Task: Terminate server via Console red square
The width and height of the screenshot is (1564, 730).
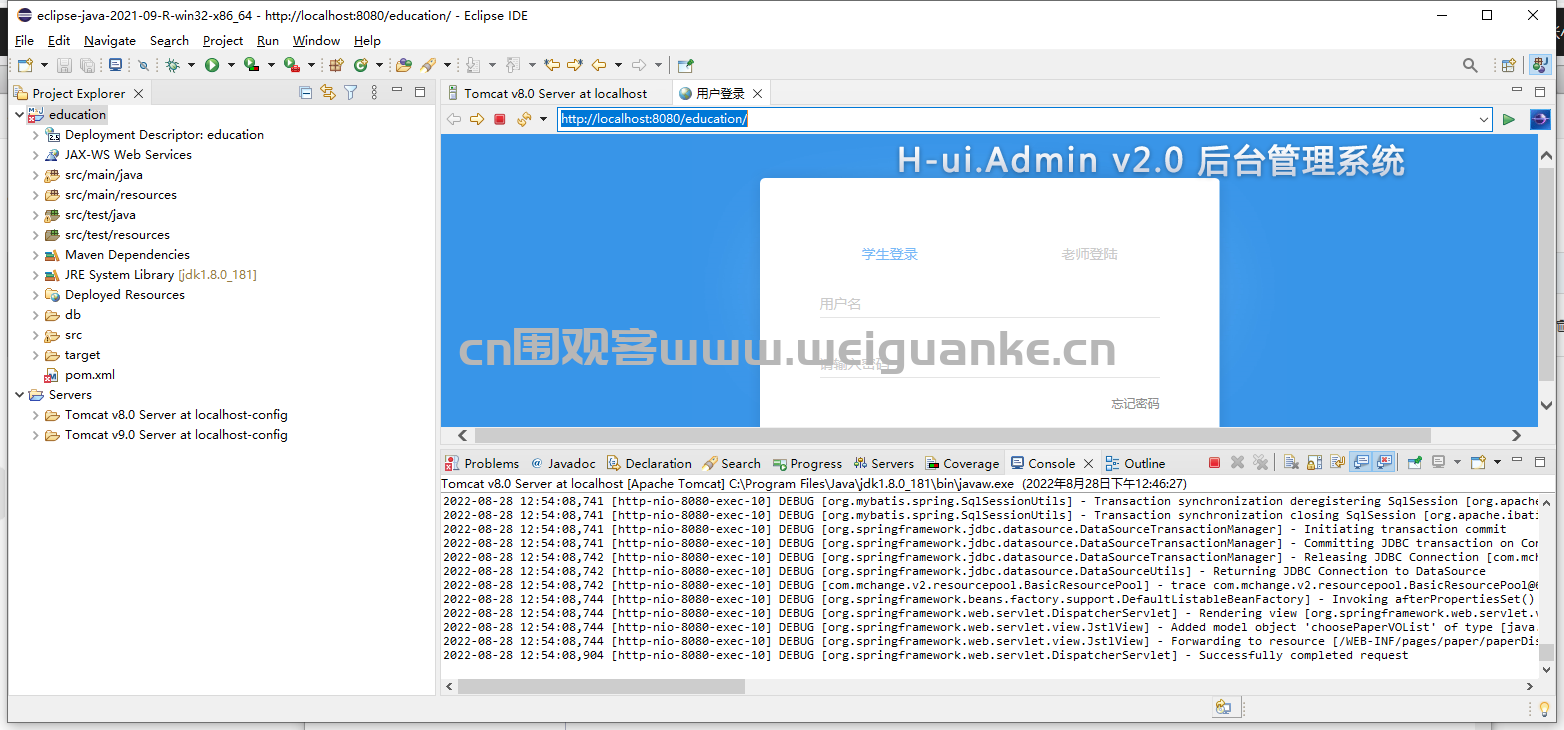Action: click(1214, 463)
